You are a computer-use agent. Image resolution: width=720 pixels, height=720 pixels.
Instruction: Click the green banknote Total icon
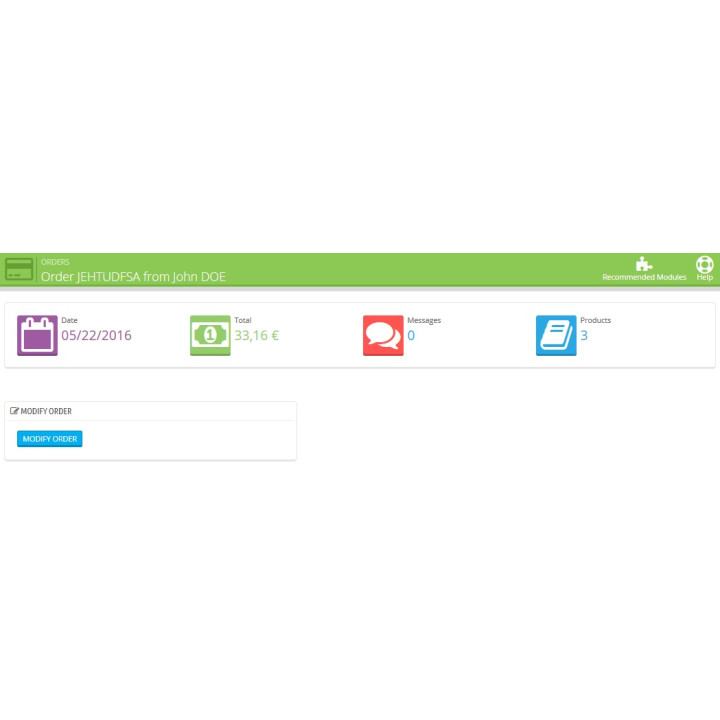[210, 335]
